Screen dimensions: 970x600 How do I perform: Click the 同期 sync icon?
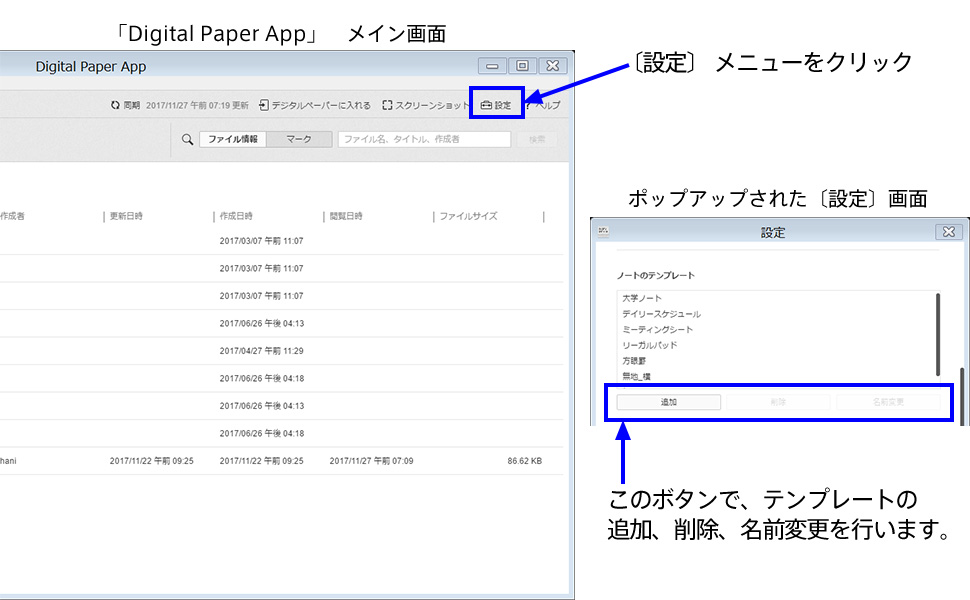click(115, 105)
